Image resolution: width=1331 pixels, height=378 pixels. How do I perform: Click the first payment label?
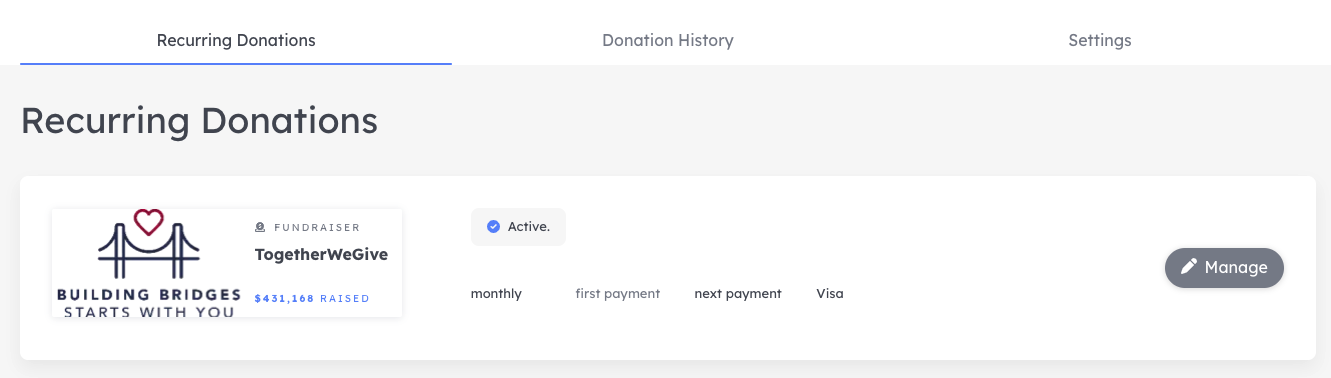[x=618, y=294]
